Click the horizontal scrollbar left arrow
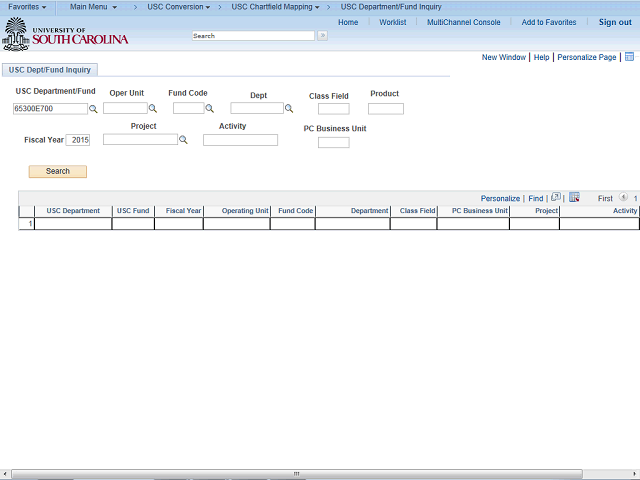The image size is (640, 480). click(x=4, y=473)
